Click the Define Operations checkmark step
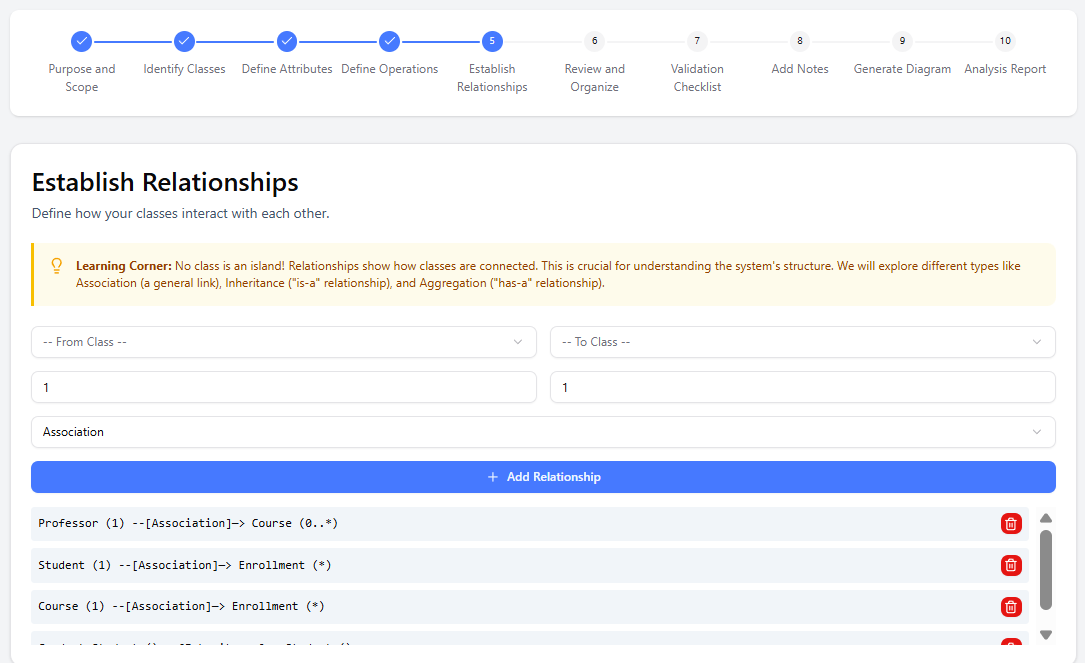 coord(389,41)
